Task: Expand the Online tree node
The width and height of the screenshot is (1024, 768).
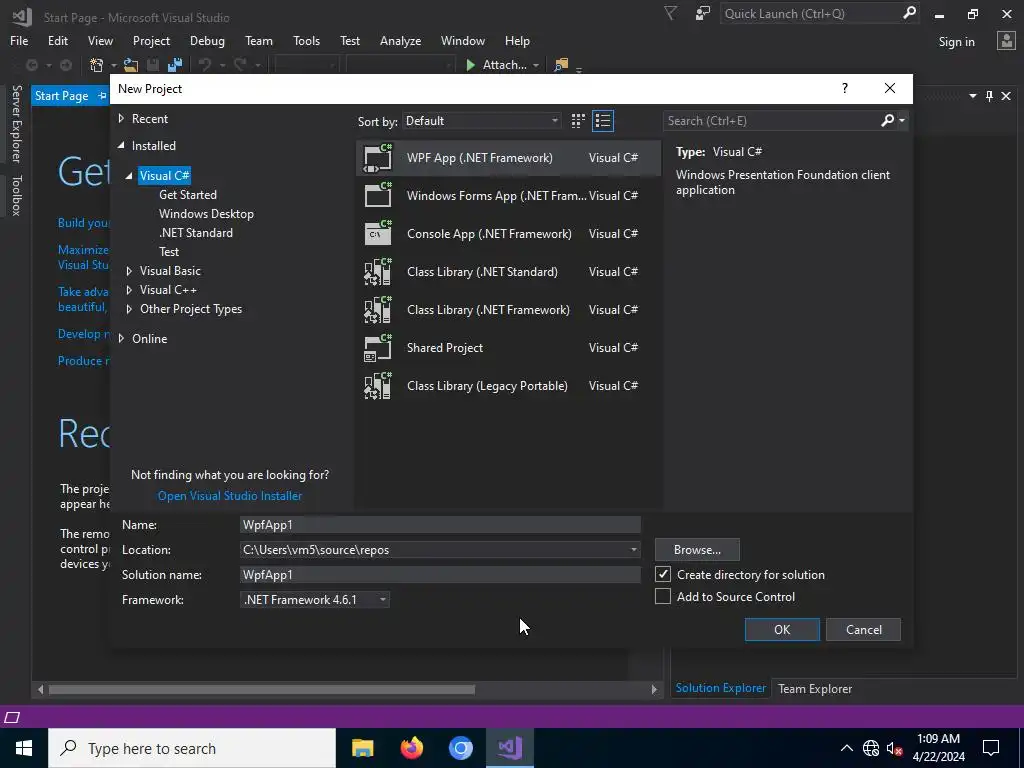Action: 121,338
